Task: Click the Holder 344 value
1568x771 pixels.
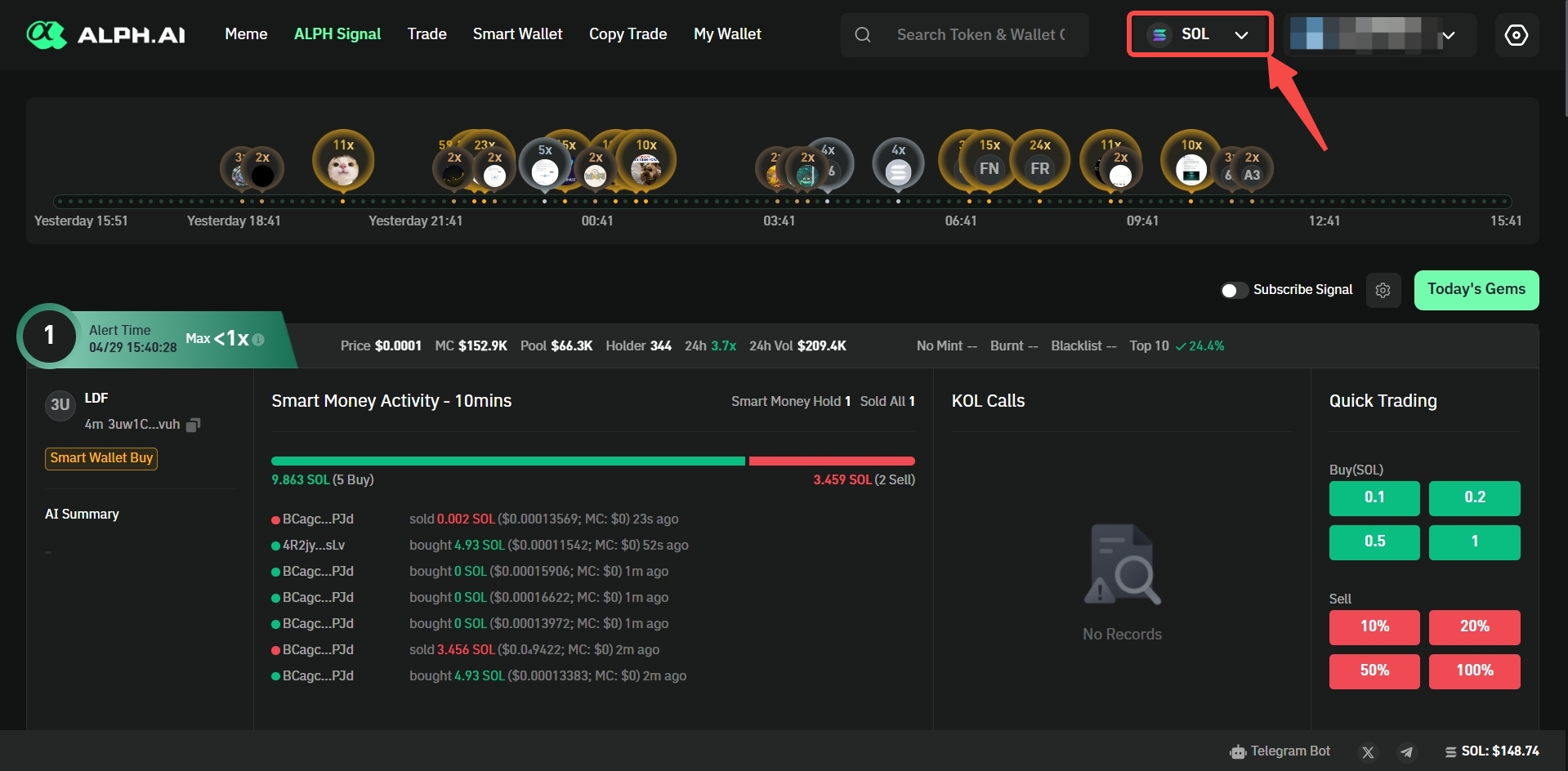Action: tap(638, 346)
